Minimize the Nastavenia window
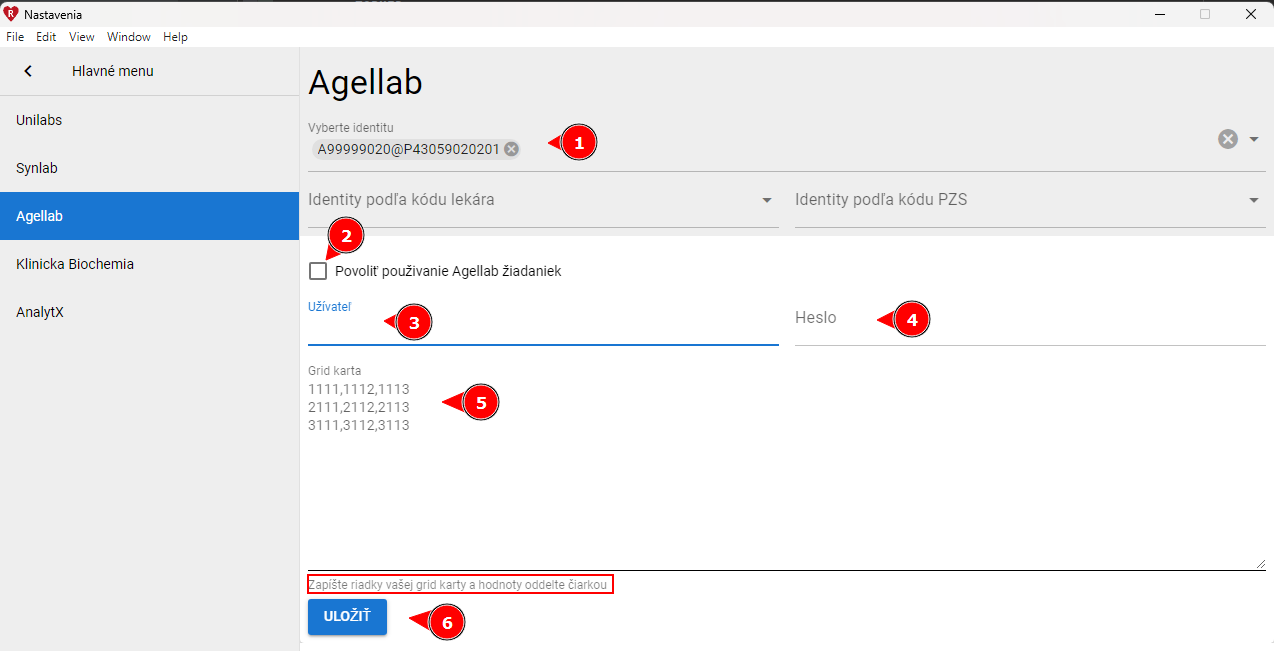Image resolution: width=1274 pixels, height=651 pixels. [x=1160, y=14]
